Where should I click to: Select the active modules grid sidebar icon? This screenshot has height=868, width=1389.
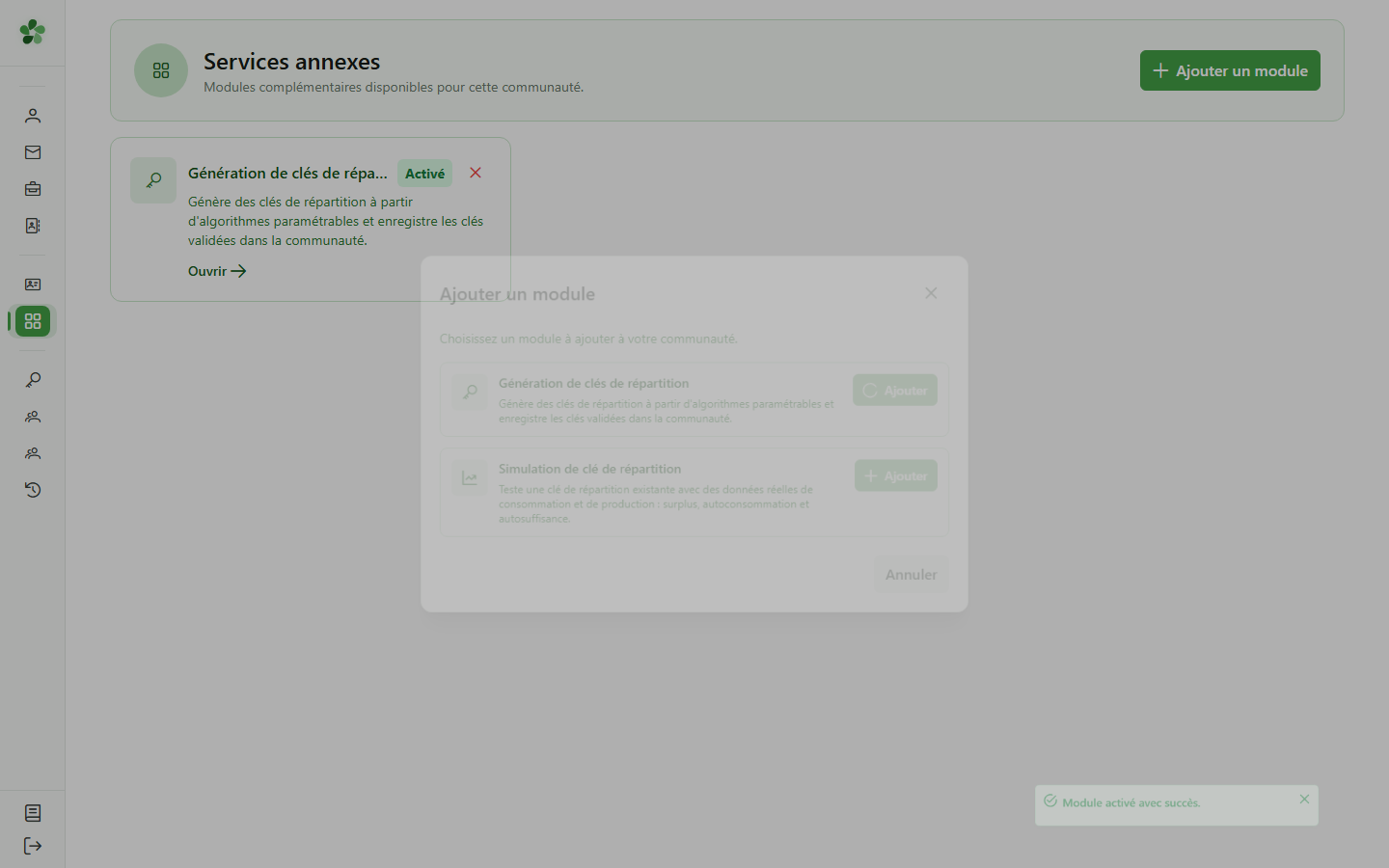click(x=33, y=321)
